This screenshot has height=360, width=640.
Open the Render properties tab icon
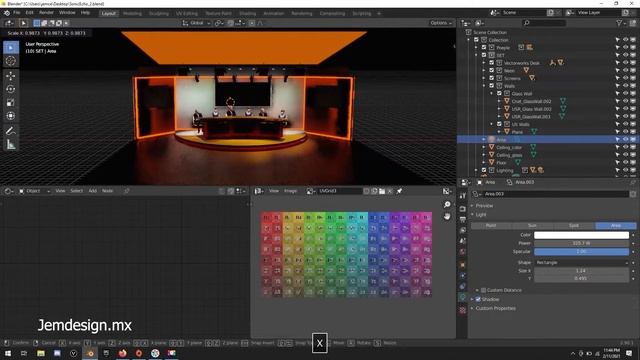[462, 209]
